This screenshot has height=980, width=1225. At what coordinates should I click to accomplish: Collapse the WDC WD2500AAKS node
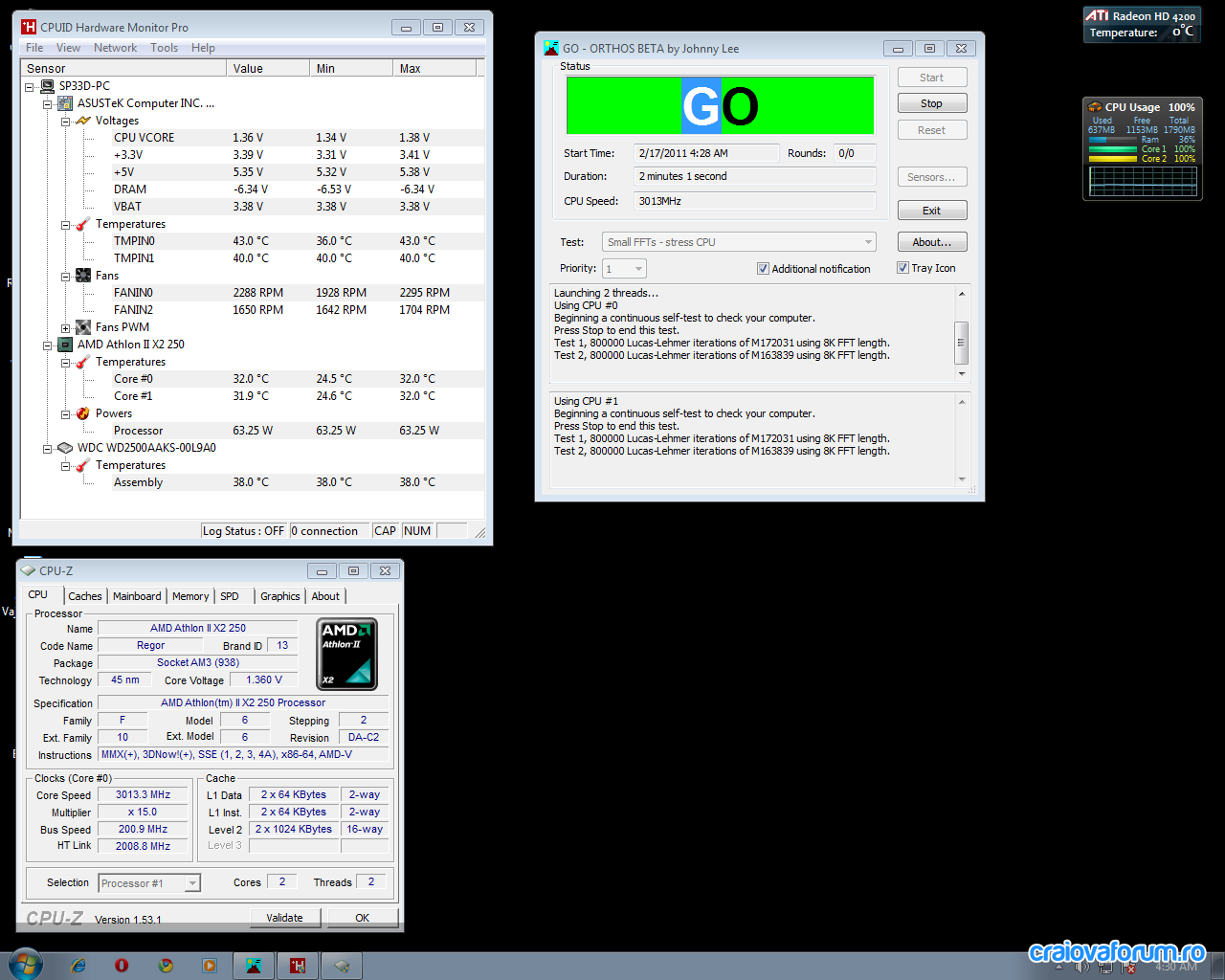47,449
